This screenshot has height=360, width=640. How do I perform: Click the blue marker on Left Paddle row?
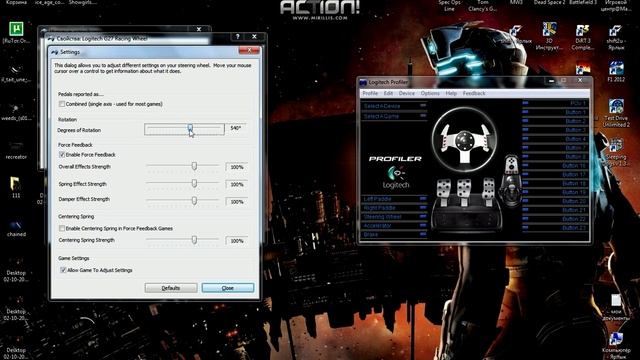[423, 198]
